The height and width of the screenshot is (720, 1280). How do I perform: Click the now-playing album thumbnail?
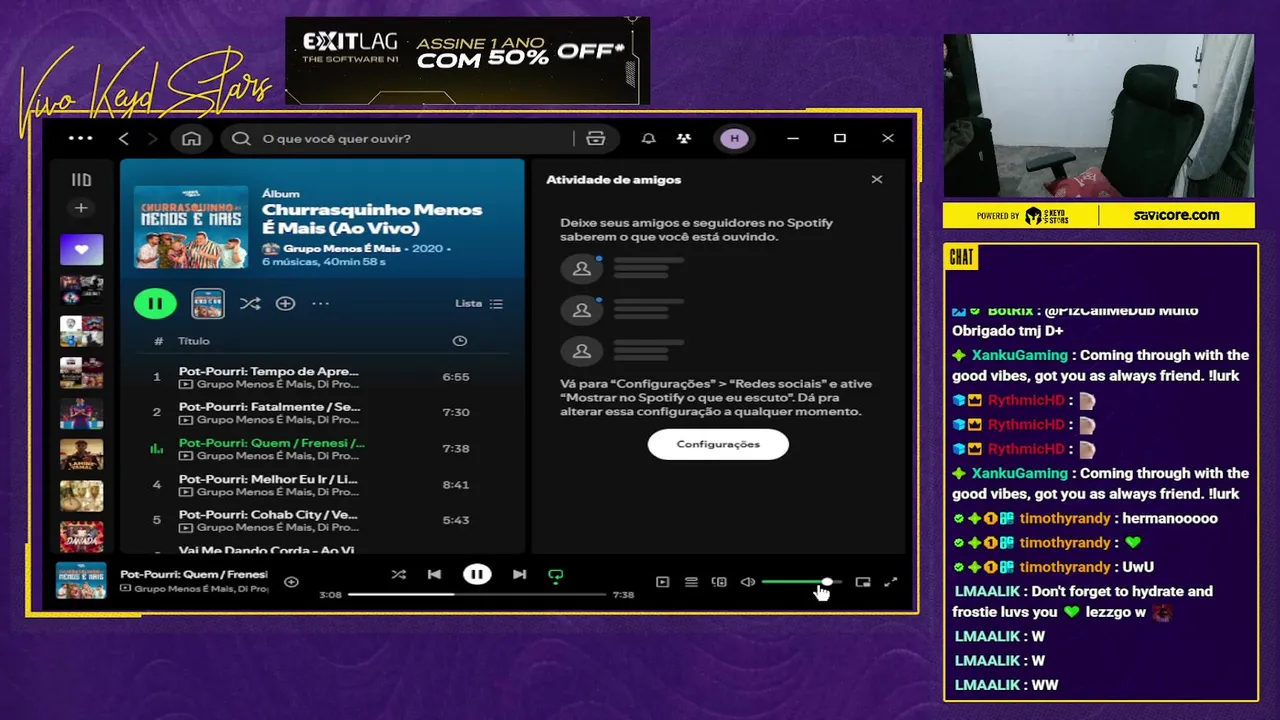(x=81, y=580)
